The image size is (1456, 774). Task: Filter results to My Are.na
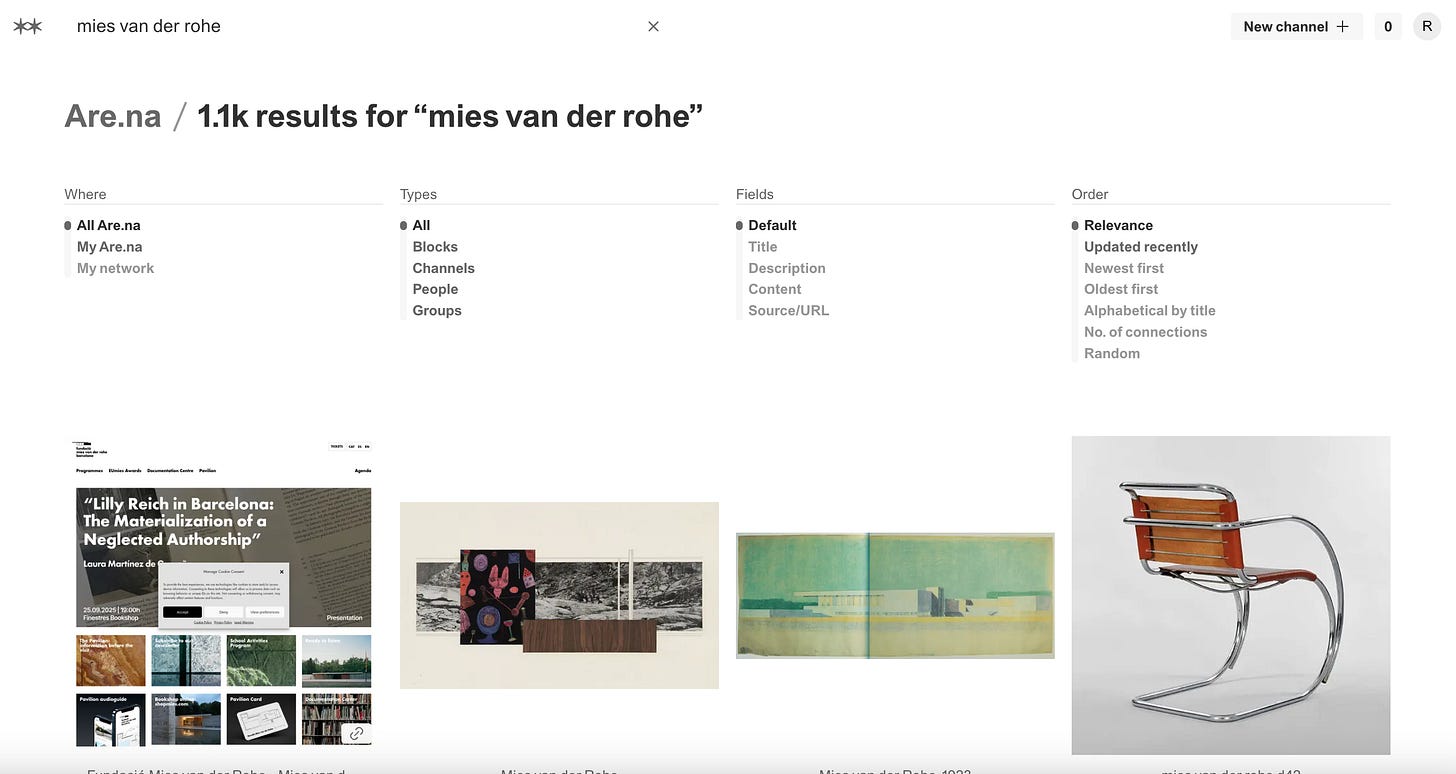tap(110, 247)
